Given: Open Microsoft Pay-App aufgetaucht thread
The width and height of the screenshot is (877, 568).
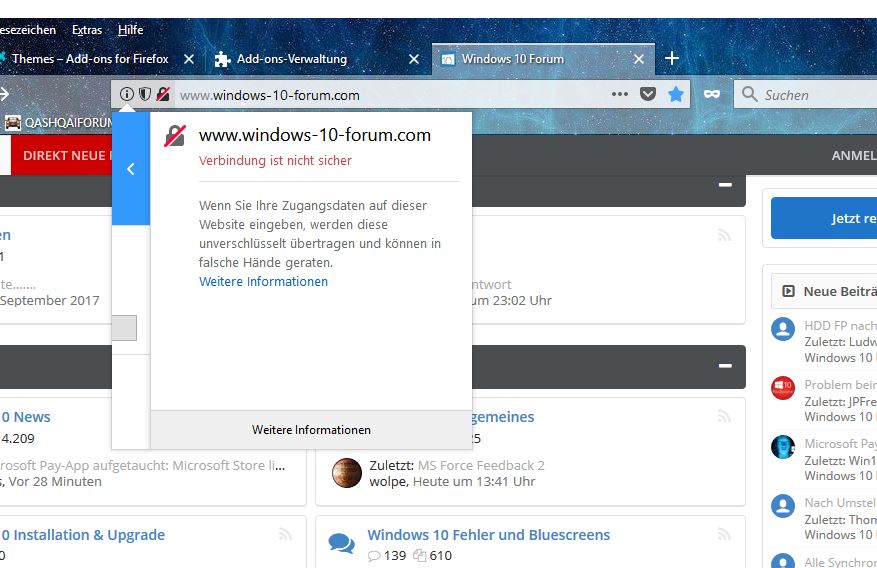Looking at the screenshot, I should click(x=143, y=465).
